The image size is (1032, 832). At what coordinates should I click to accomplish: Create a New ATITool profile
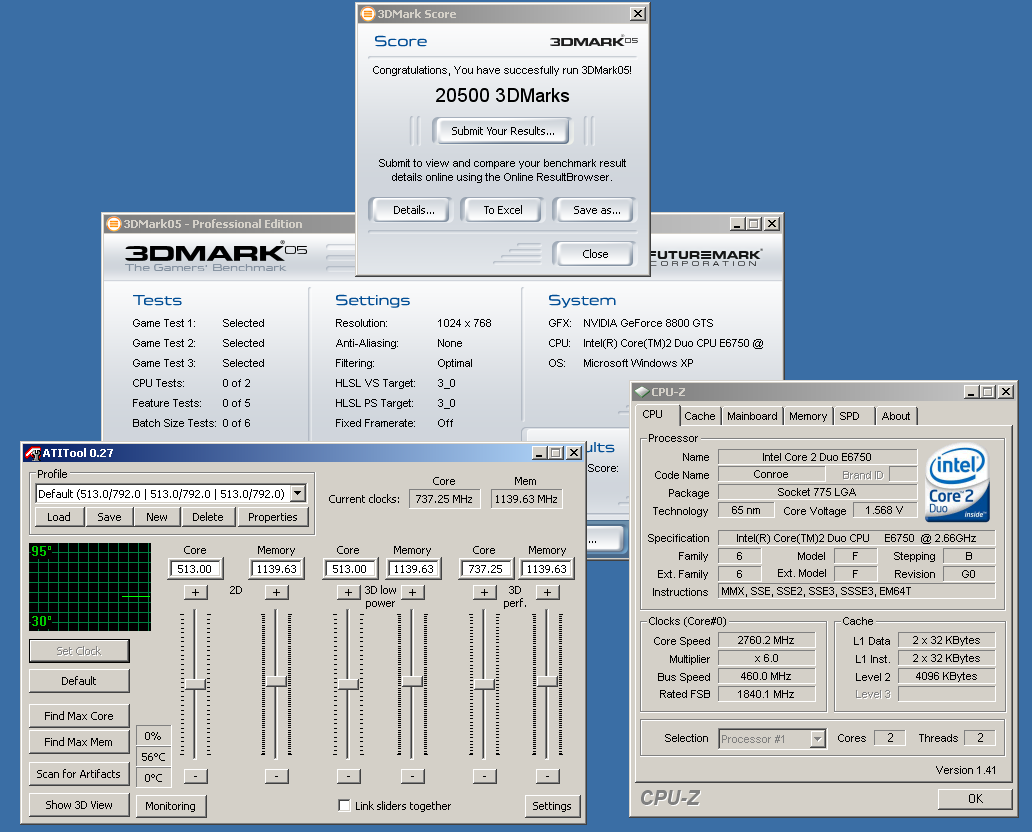pyautogui.click(x=157, y=517)
